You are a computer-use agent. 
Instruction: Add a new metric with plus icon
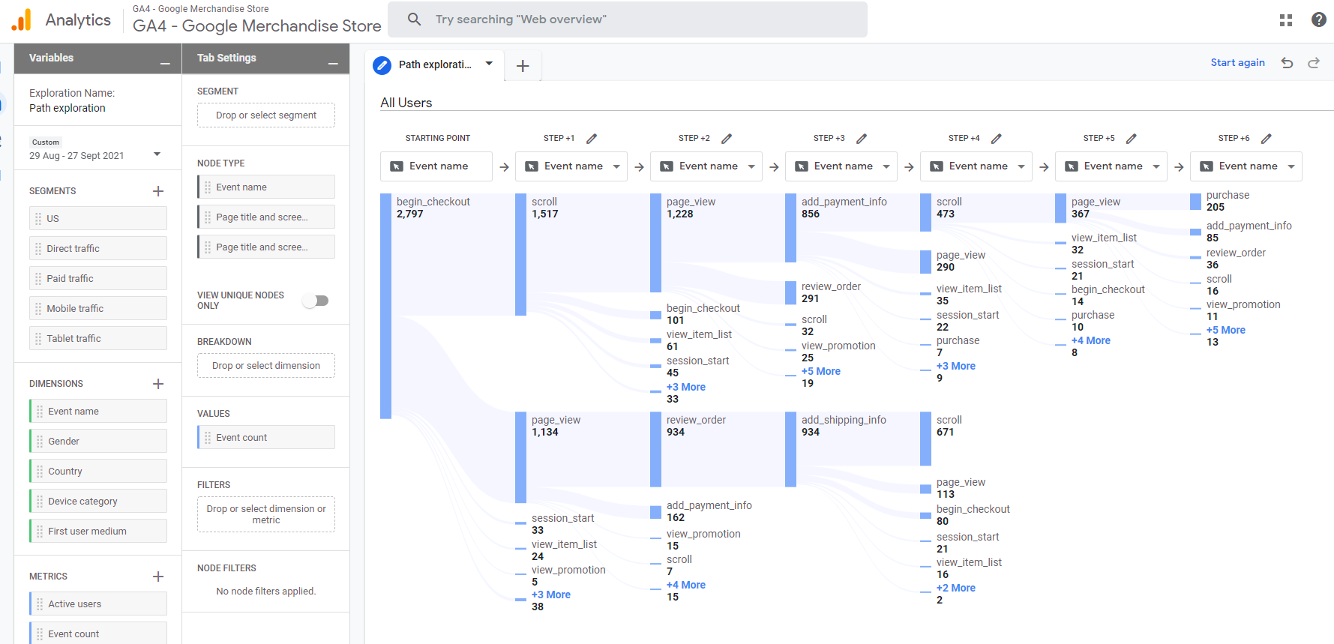[158, 577]
